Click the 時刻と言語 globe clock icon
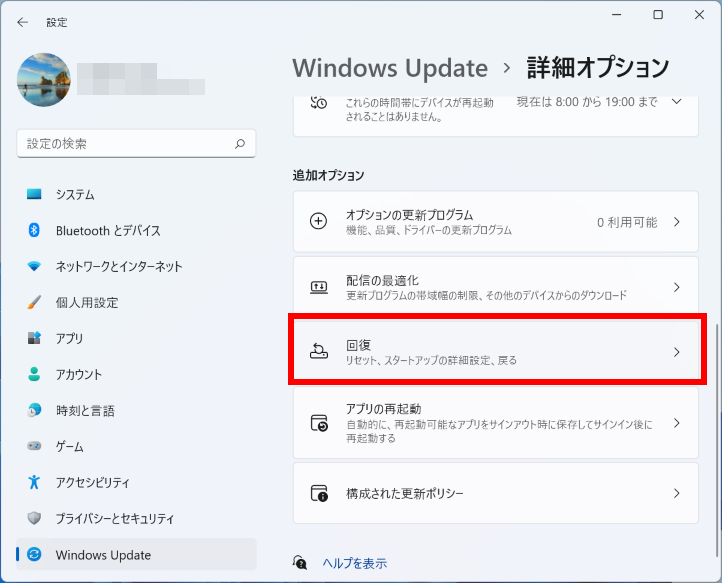Viewport: 722px width, 583px height. (x=34, y=410)
